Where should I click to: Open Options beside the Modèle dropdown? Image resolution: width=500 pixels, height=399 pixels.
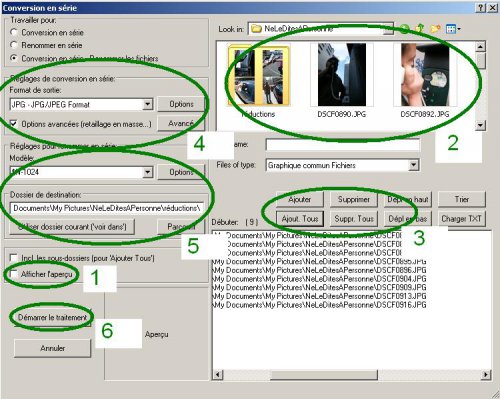[x=181, y=172]
